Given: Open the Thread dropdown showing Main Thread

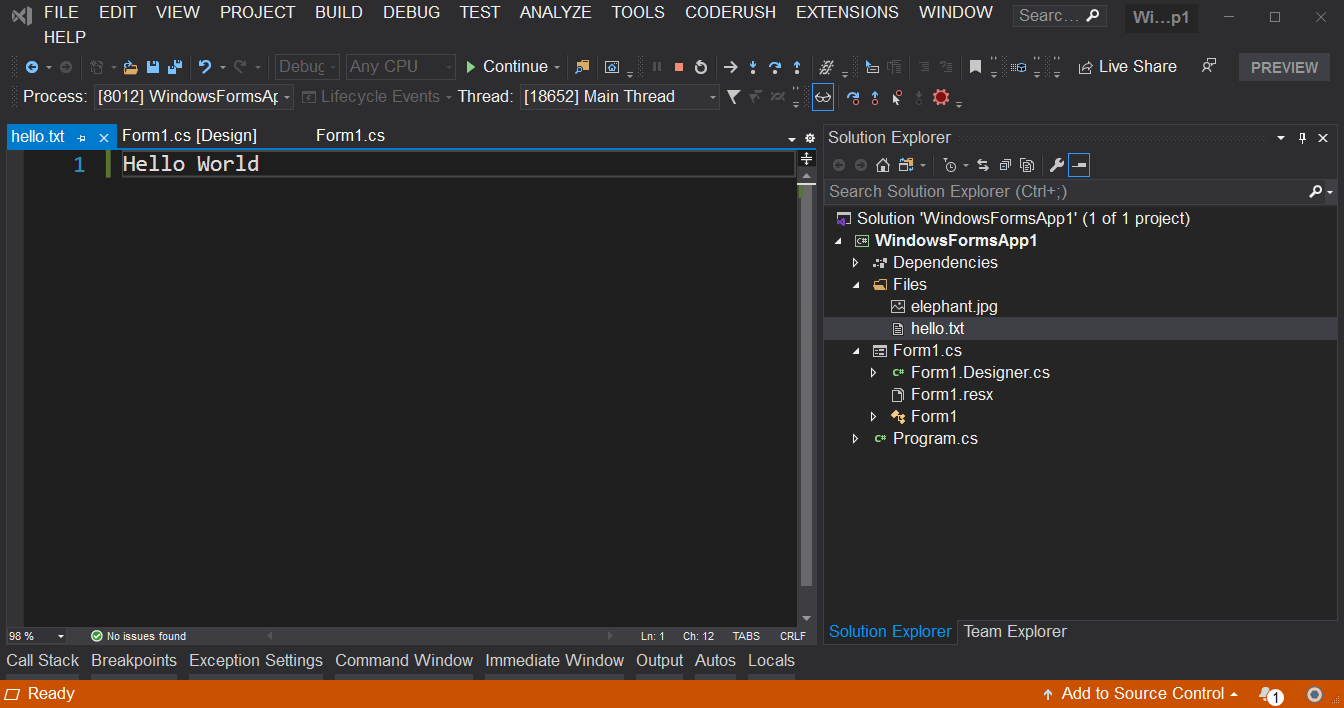Looking at the screenshot, I should click(712, 97).
